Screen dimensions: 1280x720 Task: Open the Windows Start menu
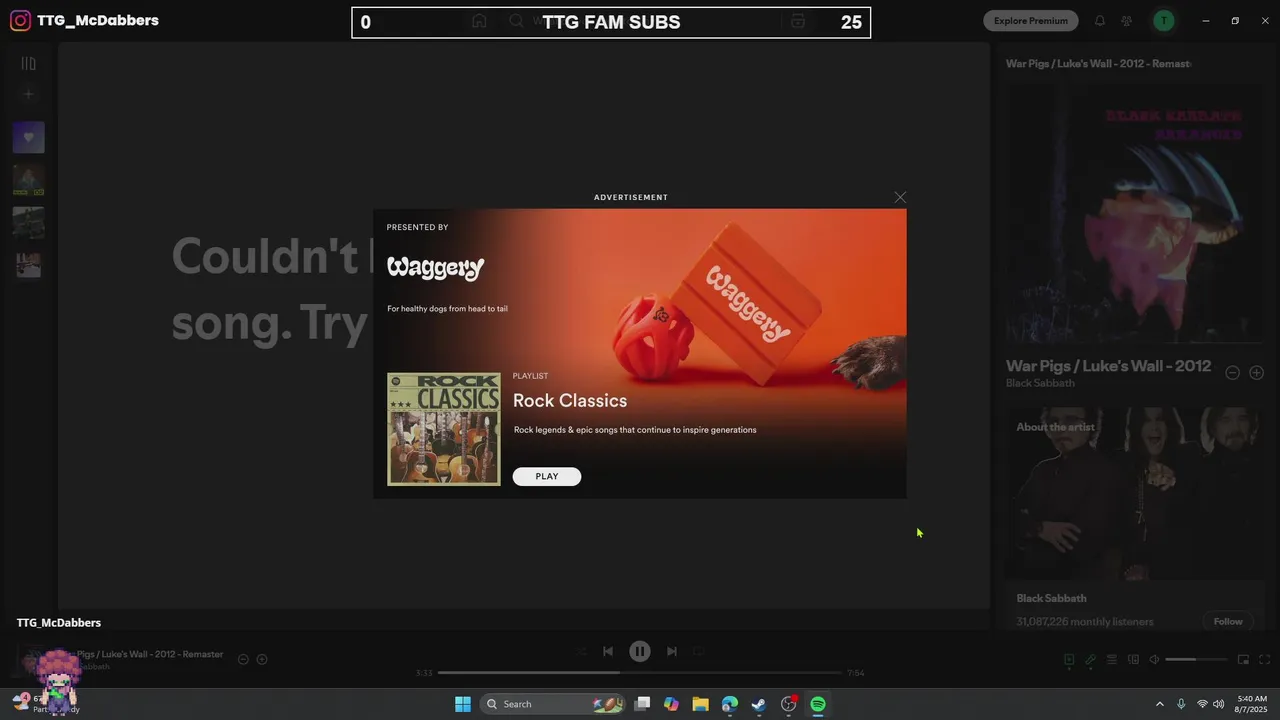[463, 704]
